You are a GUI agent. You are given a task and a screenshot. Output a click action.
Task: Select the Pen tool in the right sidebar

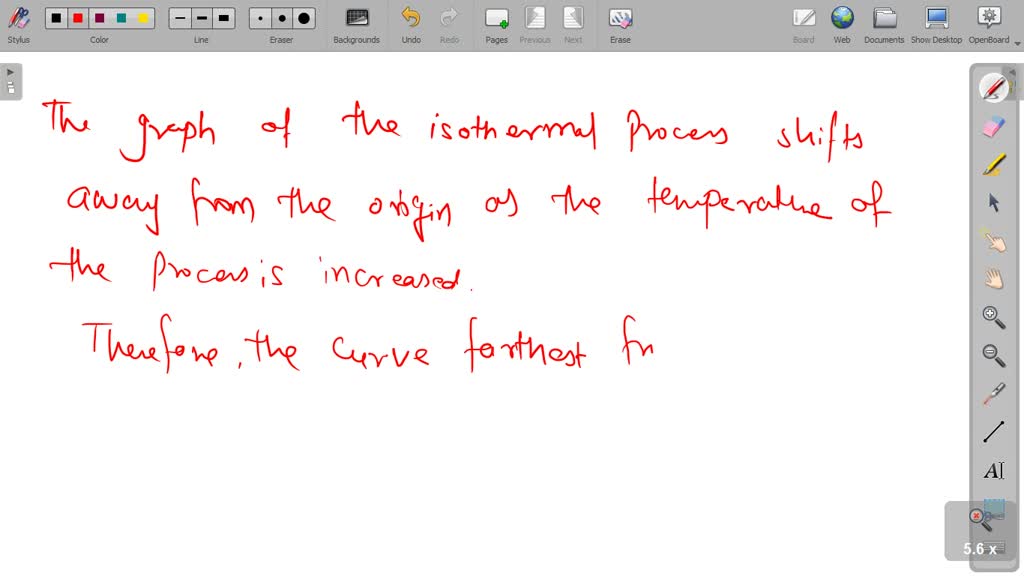(993, 88)
